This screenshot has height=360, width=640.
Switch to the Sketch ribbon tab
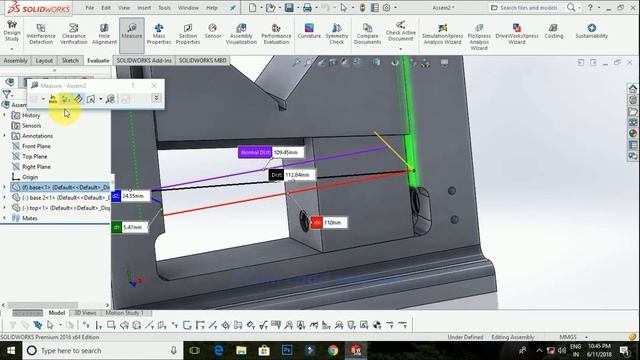click(x=70, y=60)
